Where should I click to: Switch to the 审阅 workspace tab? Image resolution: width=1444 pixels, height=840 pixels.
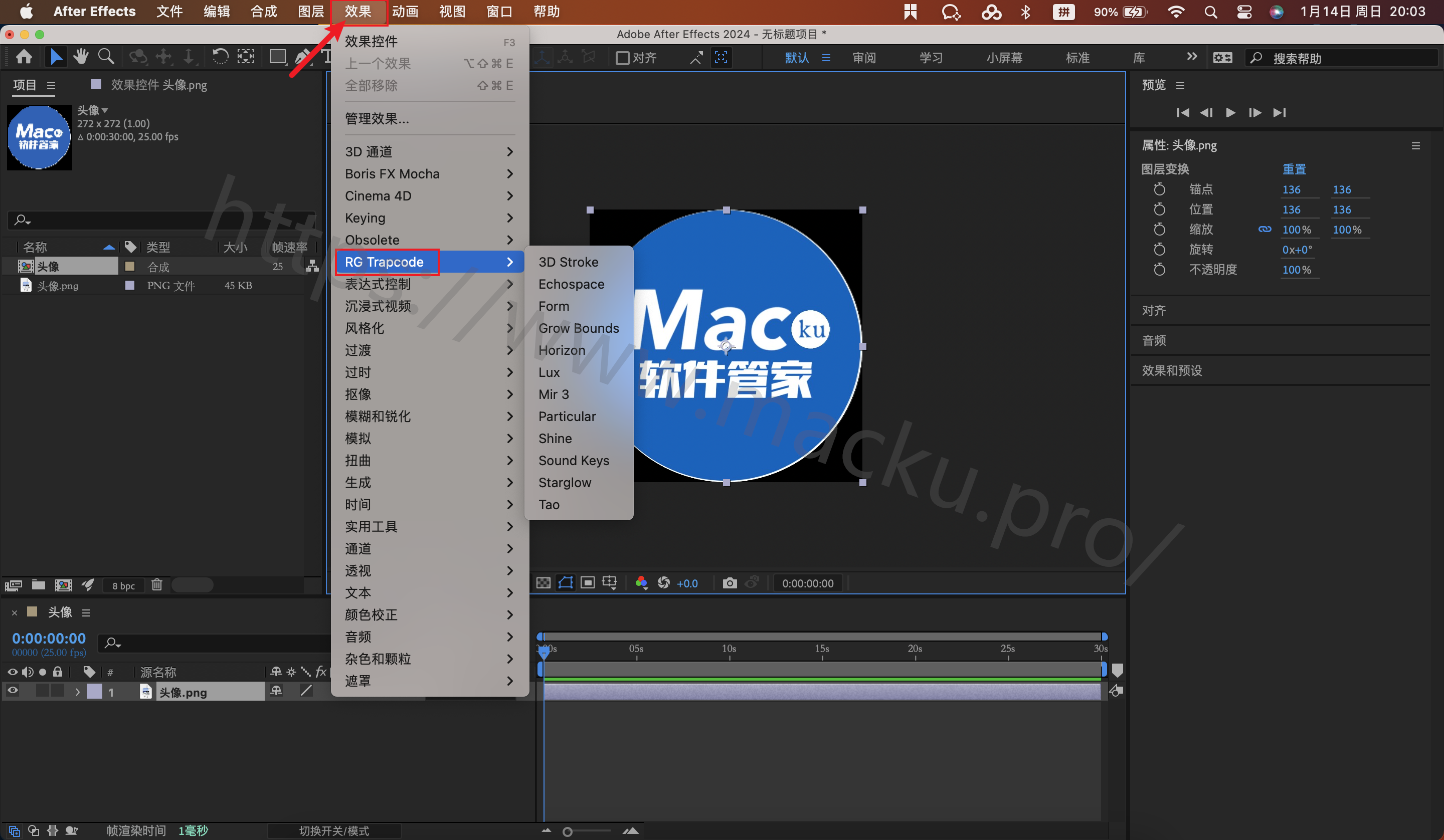863,58
